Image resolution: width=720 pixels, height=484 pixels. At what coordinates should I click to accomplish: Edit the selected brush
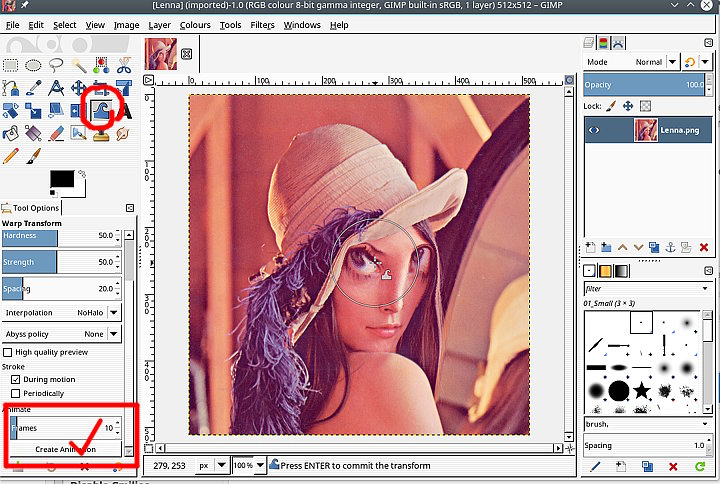point(595,467)
